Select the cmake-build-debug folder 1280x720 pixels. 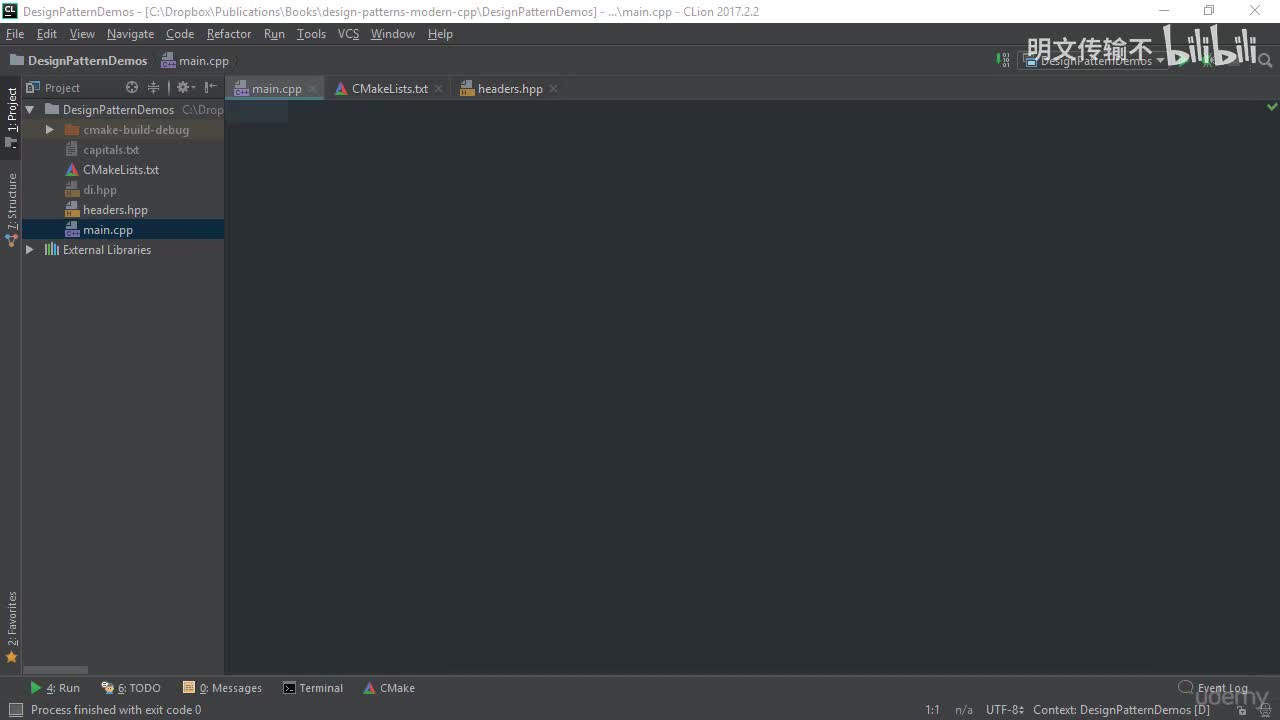coord(136,130)
